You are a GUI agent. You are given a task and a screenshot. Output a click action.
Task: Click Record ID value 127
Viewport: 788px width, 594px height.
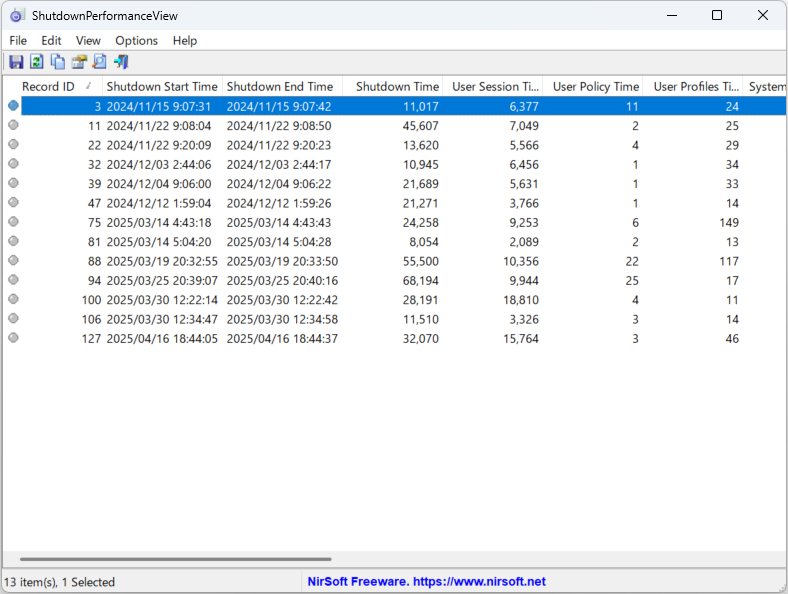[x=91, y=339]
